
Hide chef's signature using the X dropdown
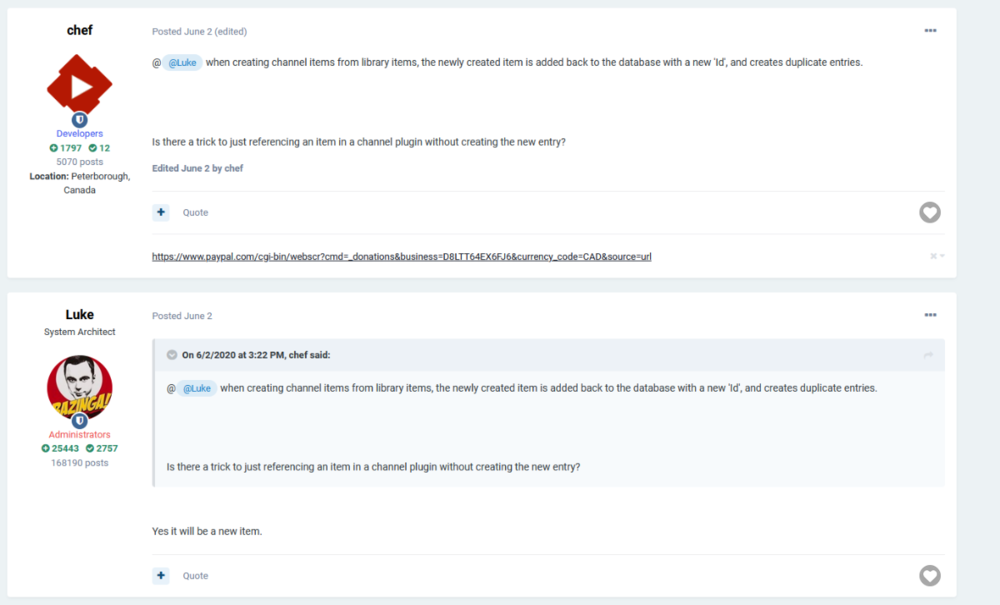(x=937, y=256)
